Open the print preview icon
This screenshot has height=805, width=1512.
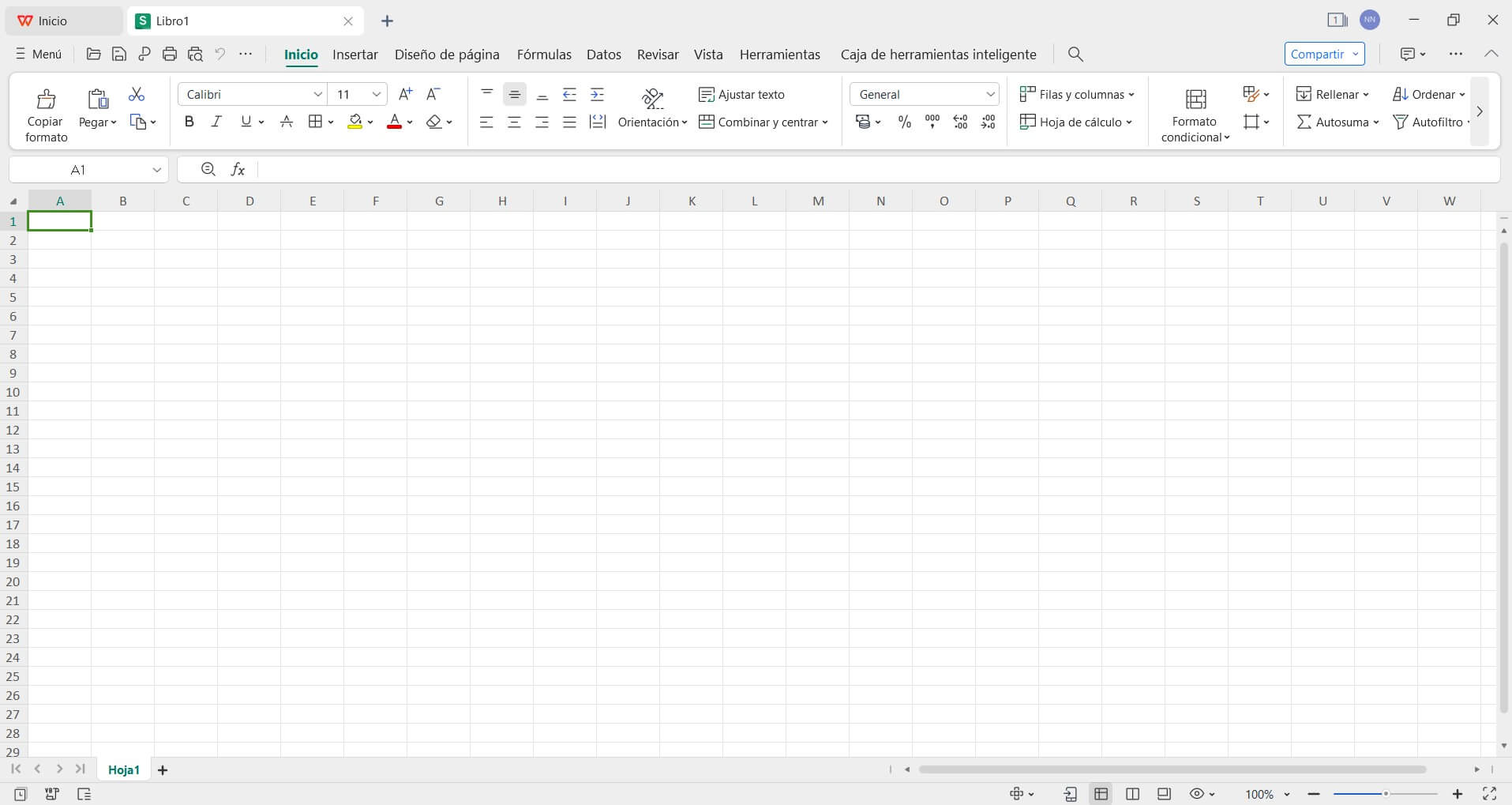[194, 54]
